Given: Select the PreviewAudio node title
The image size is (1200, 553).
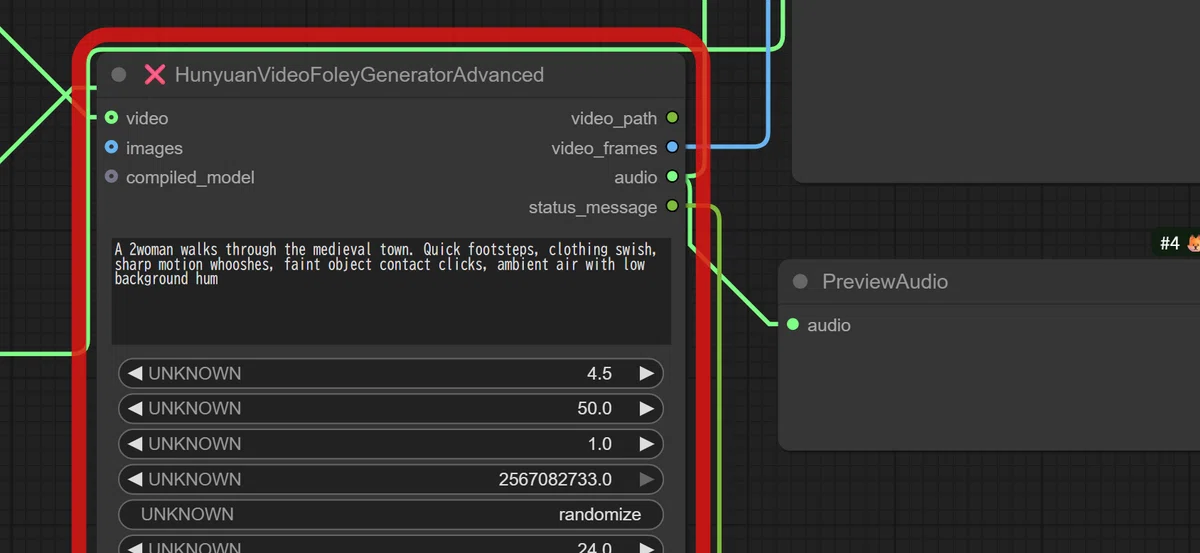Looking at the screenshot, I should (x=885, y=282).
